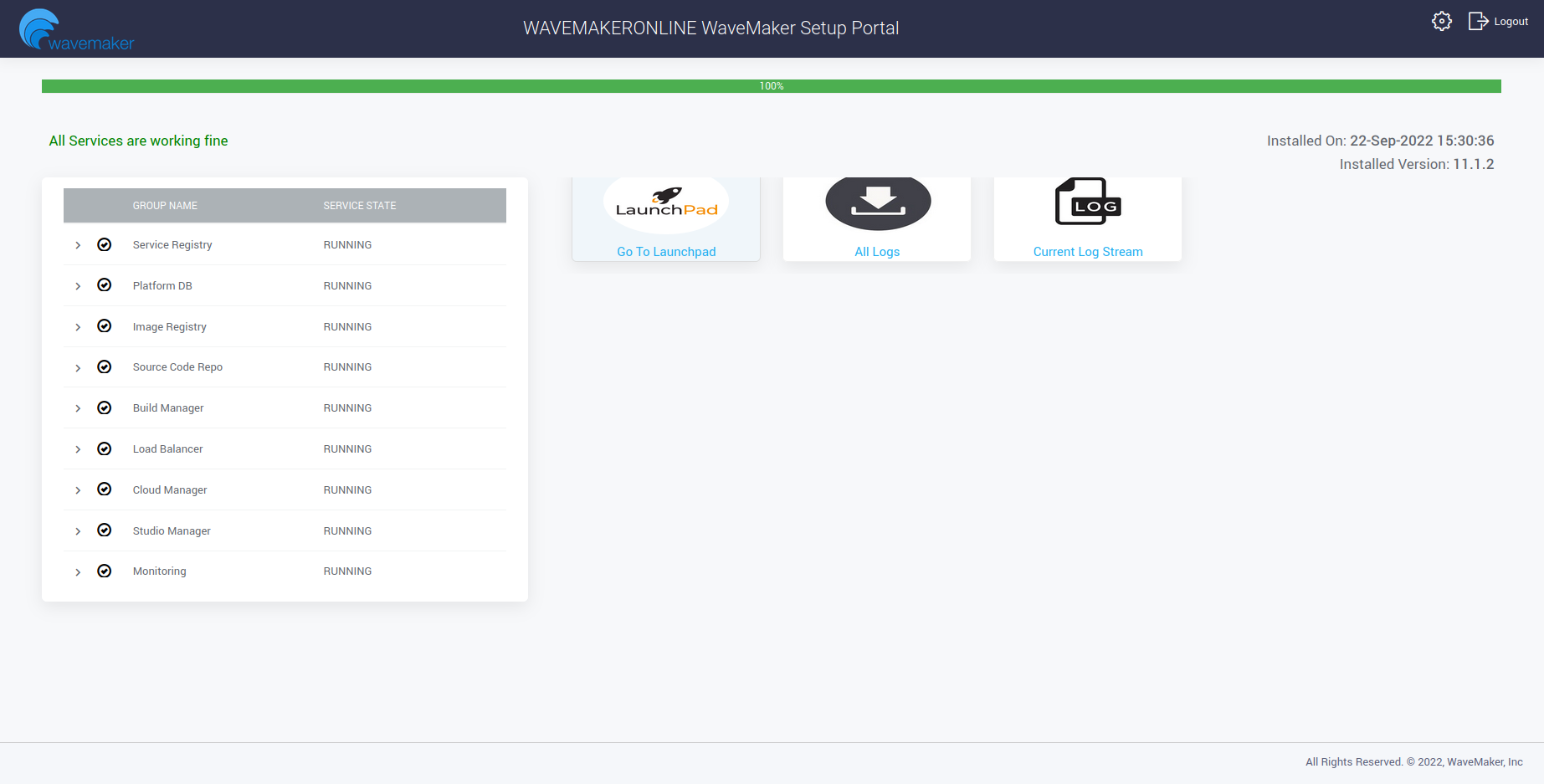This screenshot has height=784, width=1544.
Task: Expand the Load Balancer group
Action: coord(78,449)
